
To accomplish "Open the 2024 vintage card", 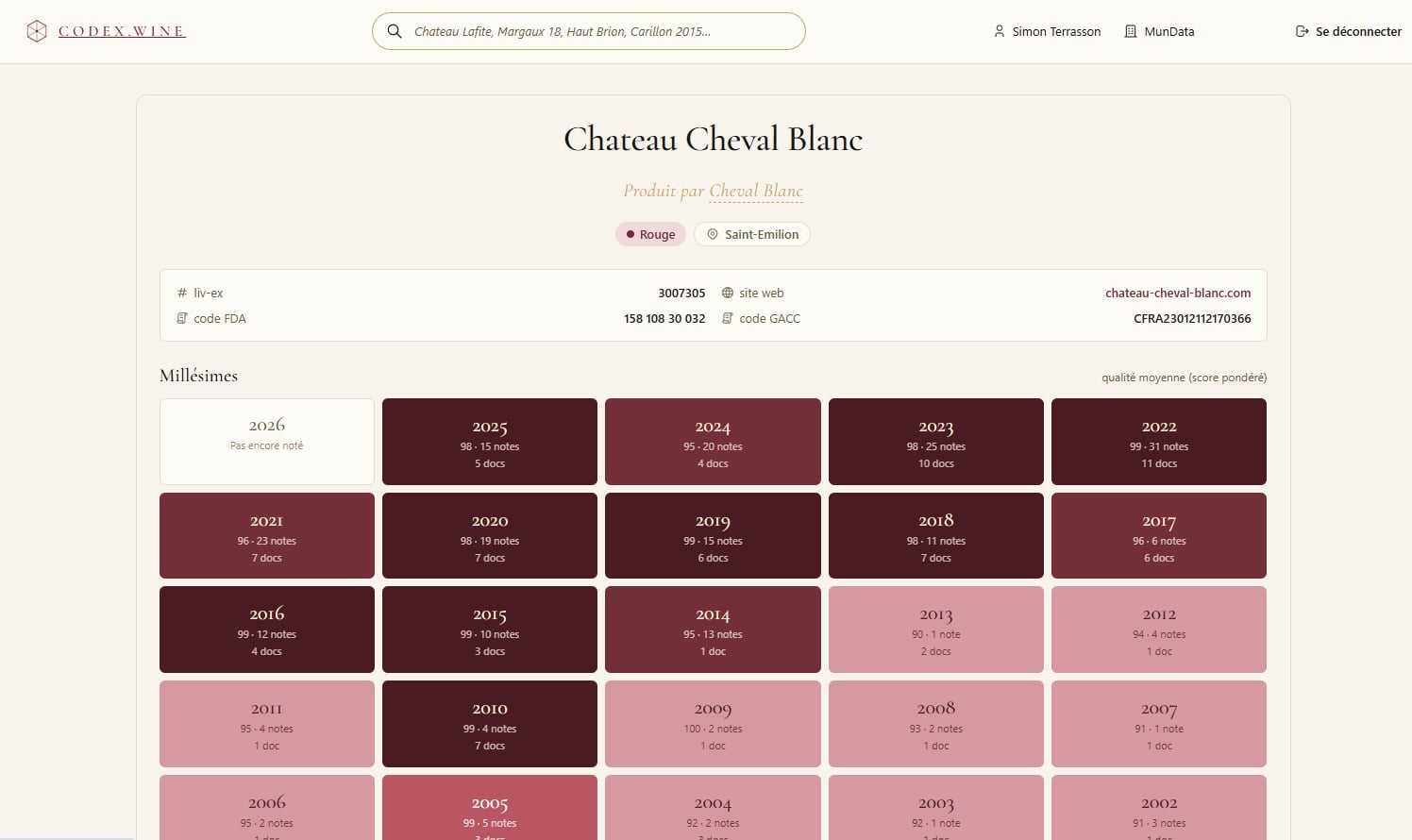I will [713, 442].
